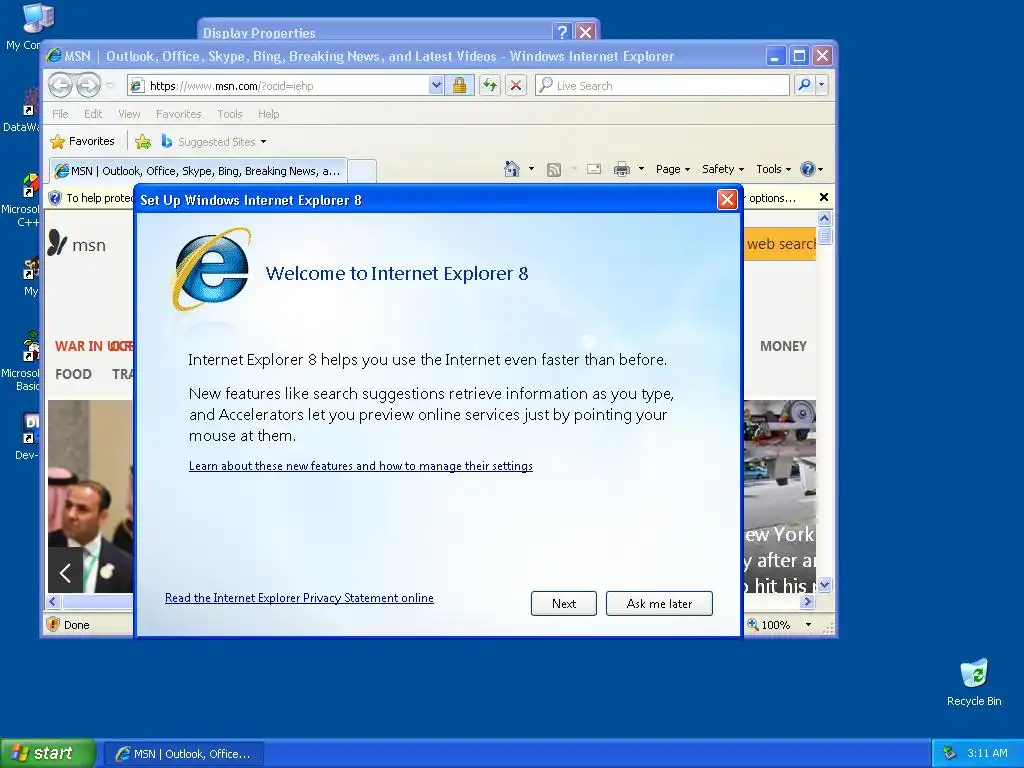Click the MONEY category on MSN page
This screenshot has width=1024, height=768.
[783, 346]
